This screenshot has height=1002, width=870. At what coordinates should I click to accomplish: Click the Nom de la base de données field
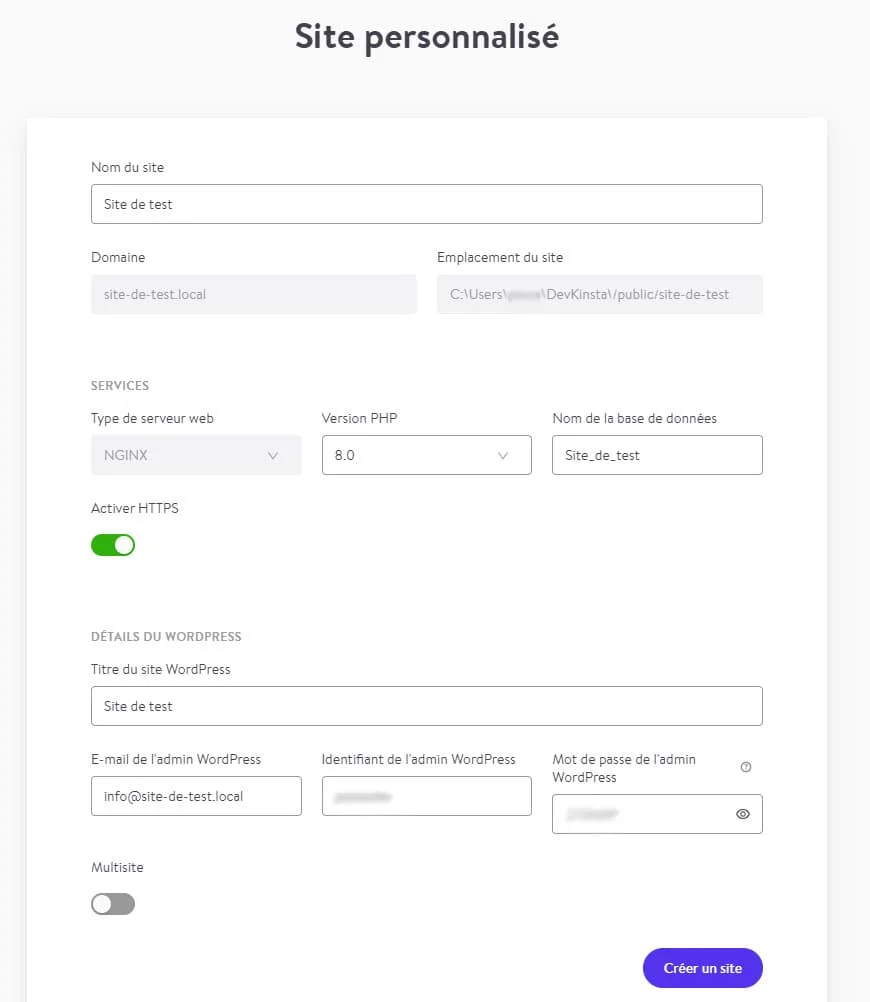point(657,455)
